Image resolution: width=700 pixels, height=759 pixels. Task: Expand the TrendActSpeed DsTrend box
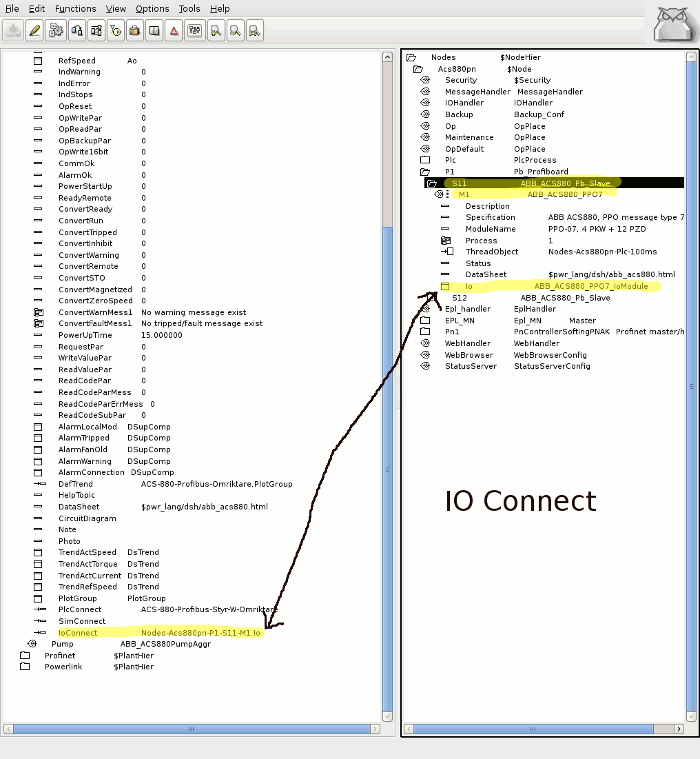(x=38, y=553)
